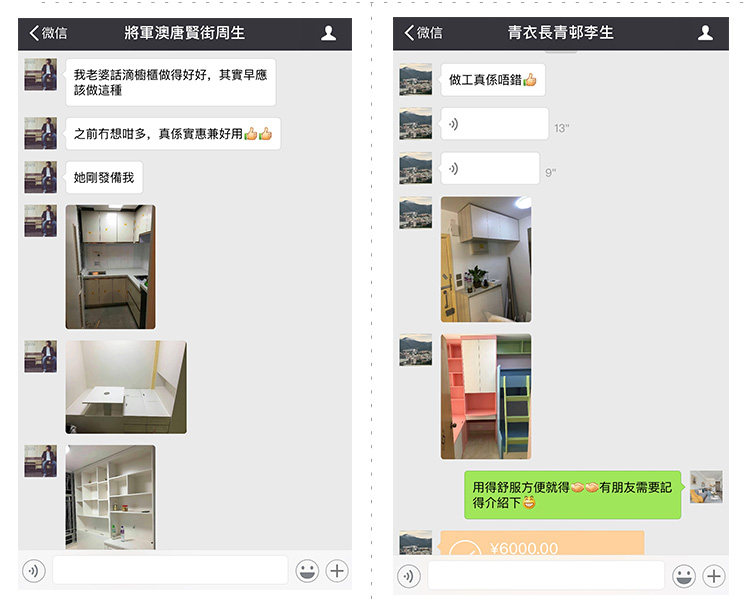Tap sender avatar beside green reply message
Viewport: 750px width, 604px height.
706,487
